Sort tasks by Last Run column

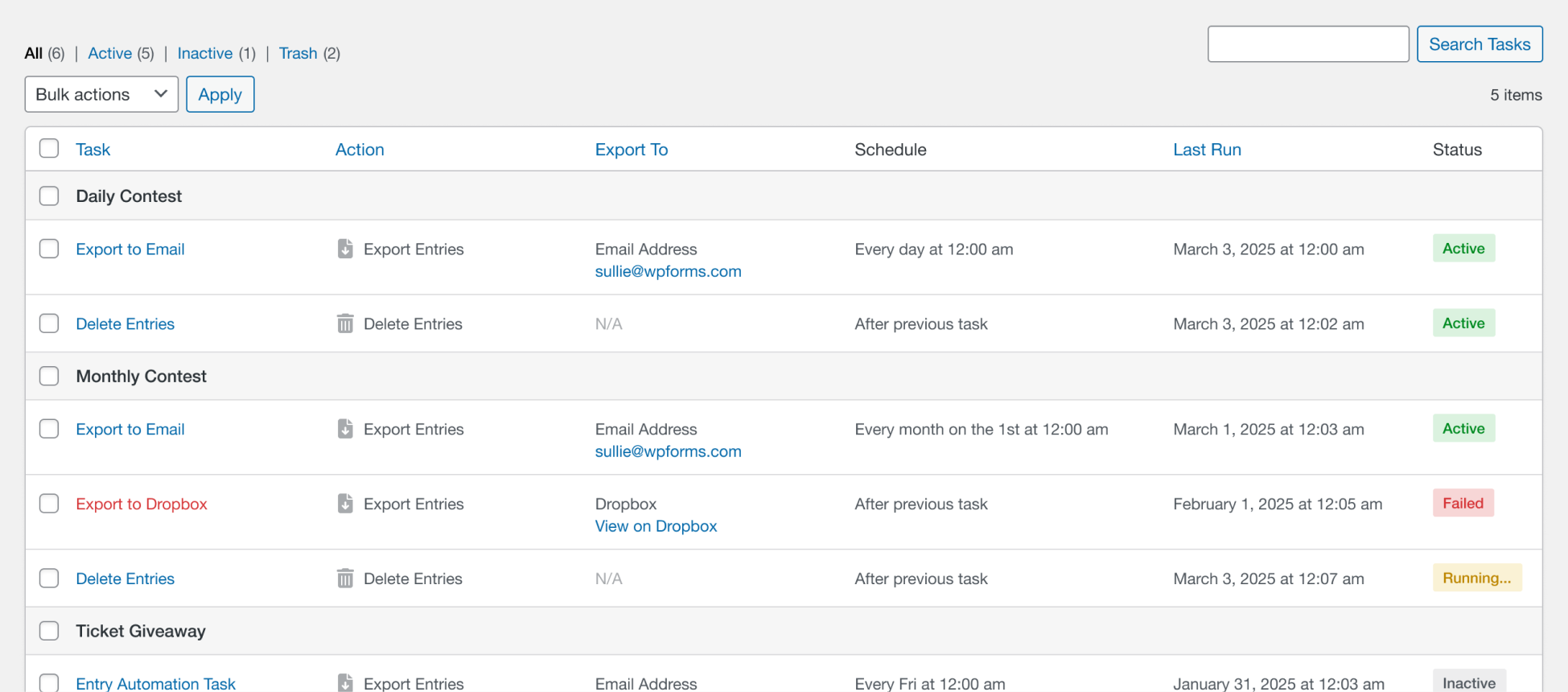click(1207, 150)
